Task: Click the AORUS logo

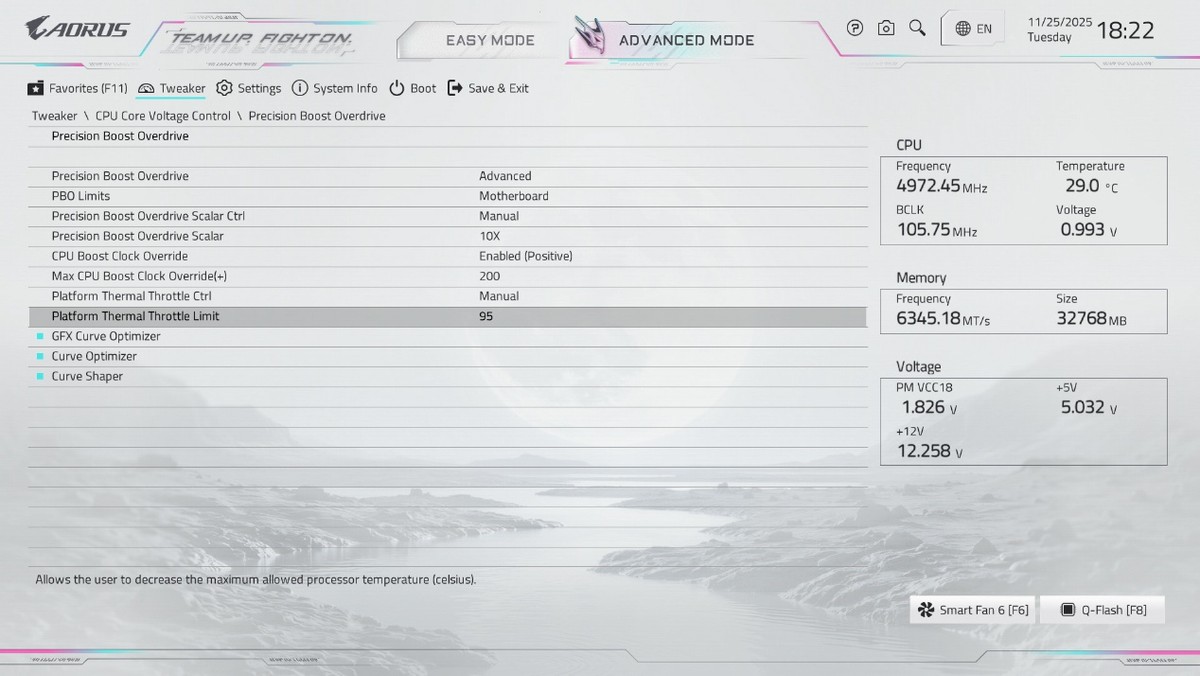Action: click(x=77, y=29)
